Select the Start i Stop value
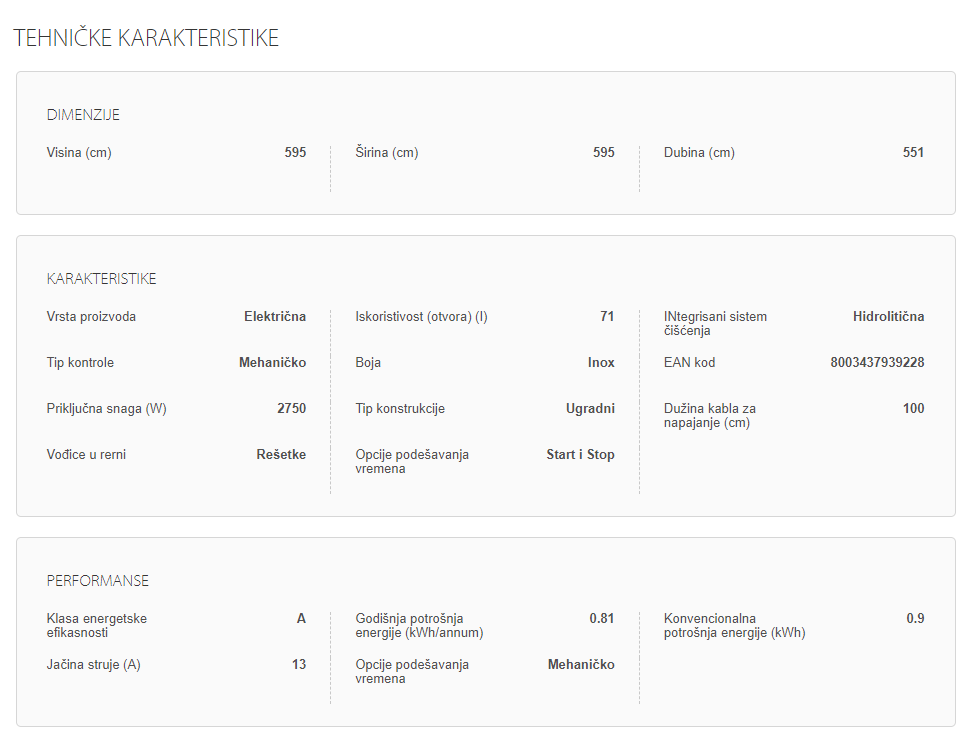Screen dimensions: 973x749 pos(580,455)
